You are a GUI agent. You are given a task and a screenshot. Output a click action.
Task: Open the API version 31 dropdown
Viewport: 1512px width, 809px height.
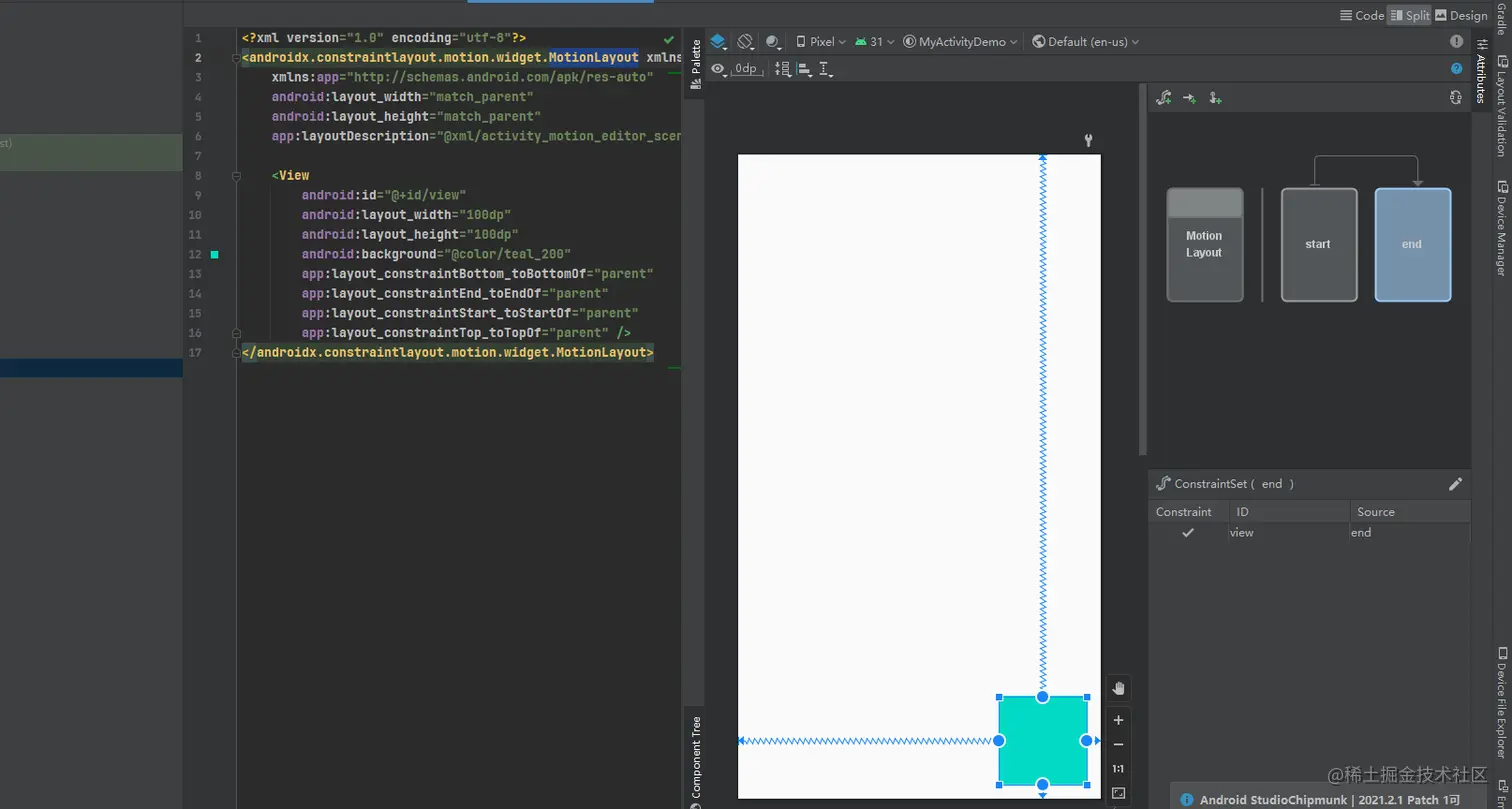pos(874,42)
